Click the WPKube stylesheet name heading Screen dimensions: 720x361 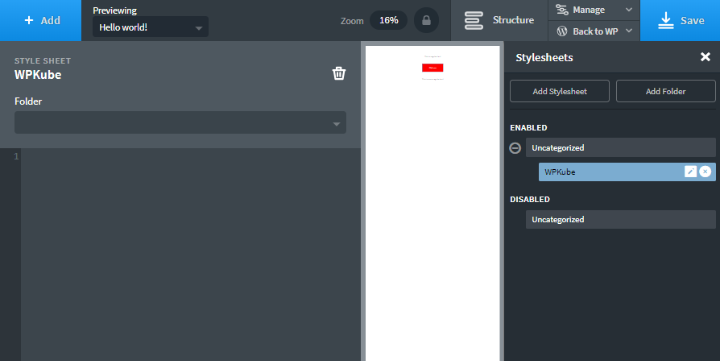click(38, 74)
